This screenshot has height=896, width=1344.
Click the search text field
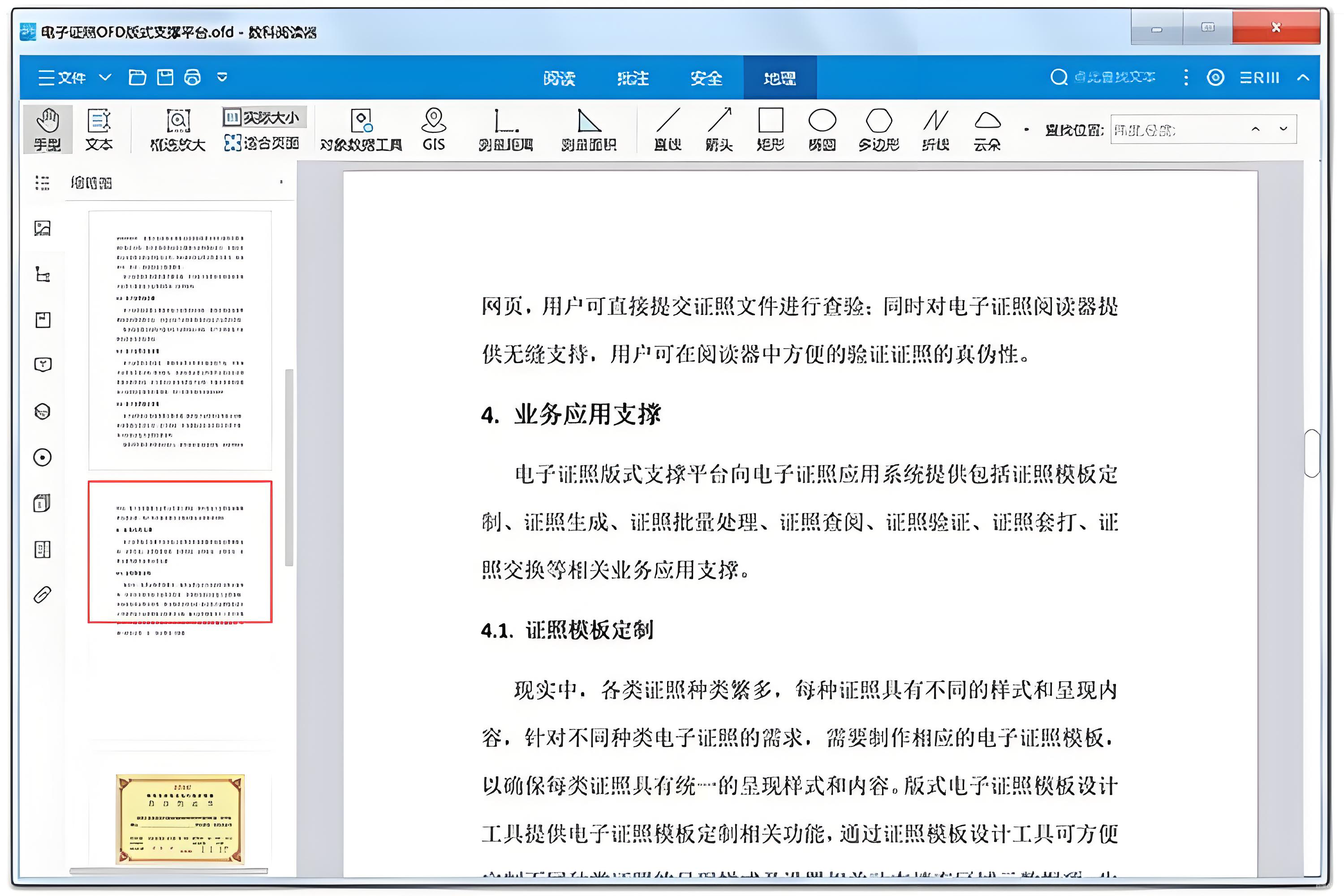1114,77
